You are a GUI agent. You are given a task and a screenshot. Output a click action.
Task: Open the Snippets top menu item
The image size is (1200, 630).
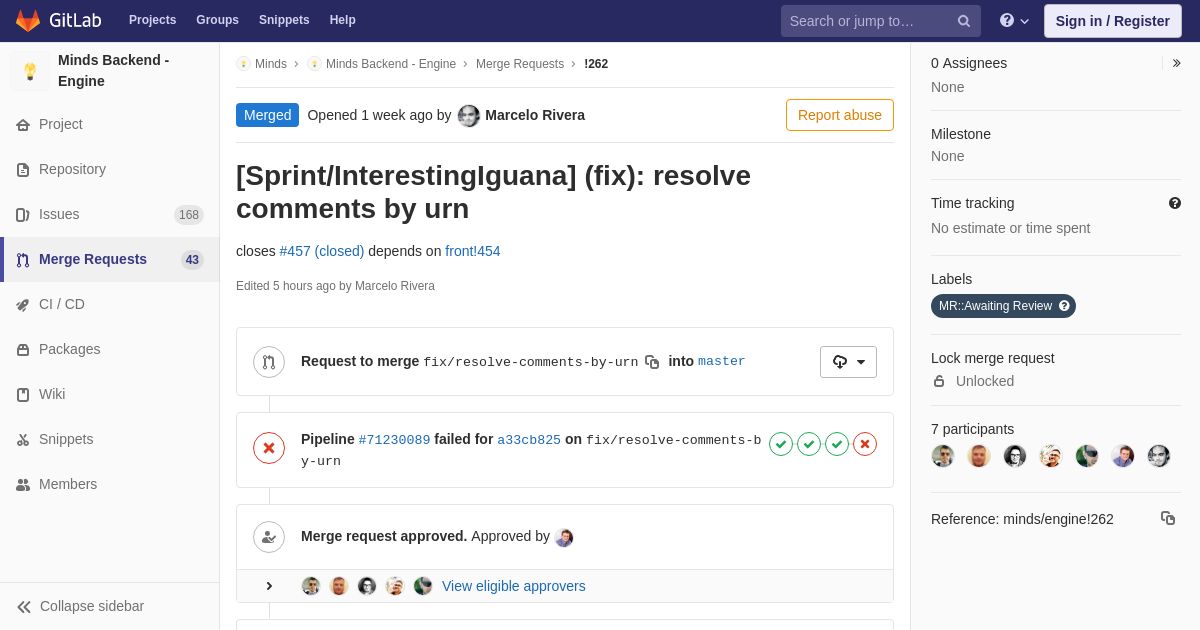(x=284, y=20)
